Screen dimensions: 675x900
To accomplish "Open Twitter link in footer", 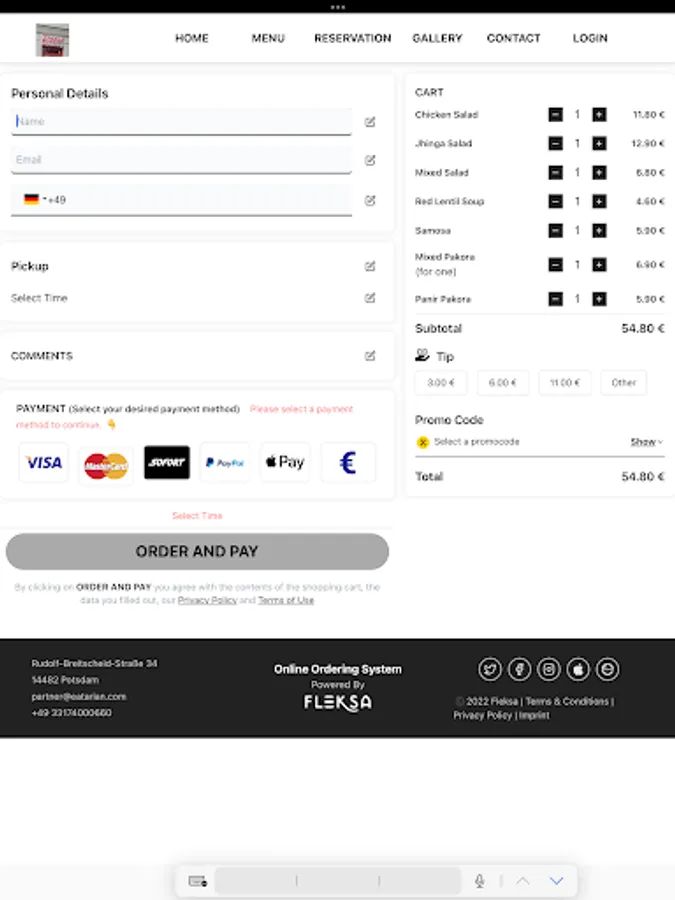I will pyautogui.click(x=490, y=669).
